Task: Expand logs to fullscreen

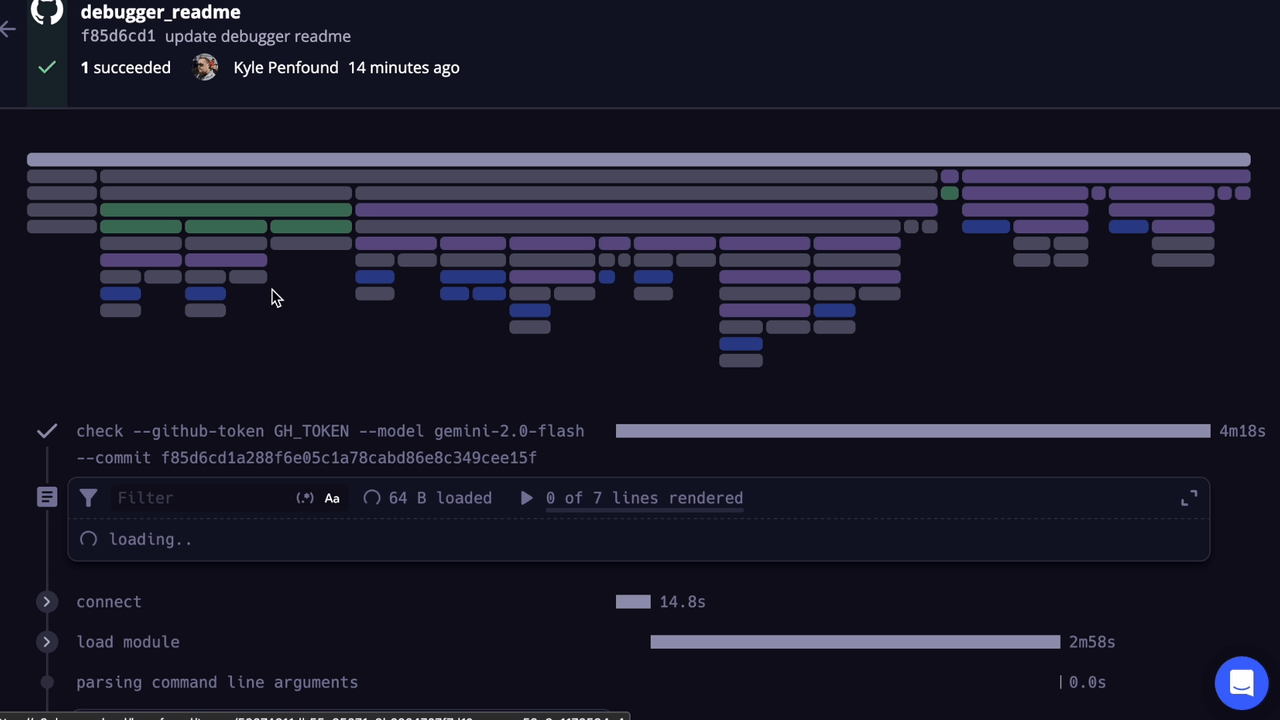Action: [x=1189, y=497]
